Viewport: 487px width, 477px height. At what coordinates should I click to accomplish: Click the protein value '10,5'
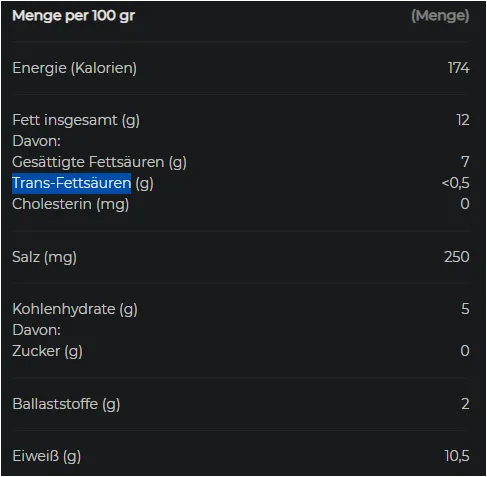click(457, 456)
